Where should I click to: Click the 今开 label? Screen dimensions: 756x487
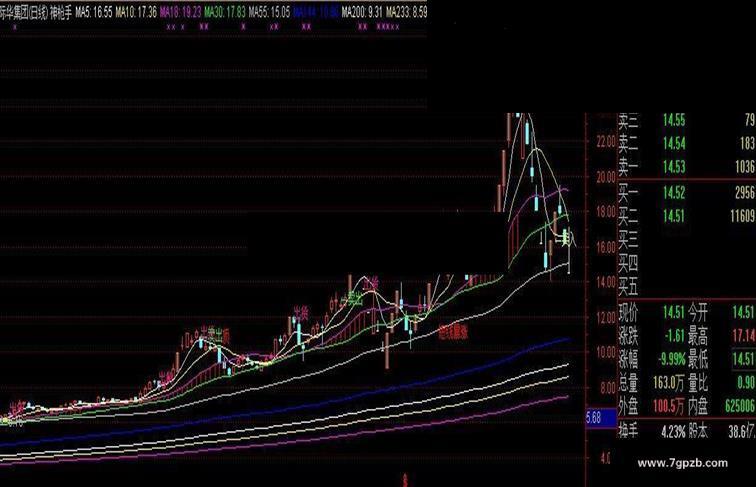[x=697, y=312]
